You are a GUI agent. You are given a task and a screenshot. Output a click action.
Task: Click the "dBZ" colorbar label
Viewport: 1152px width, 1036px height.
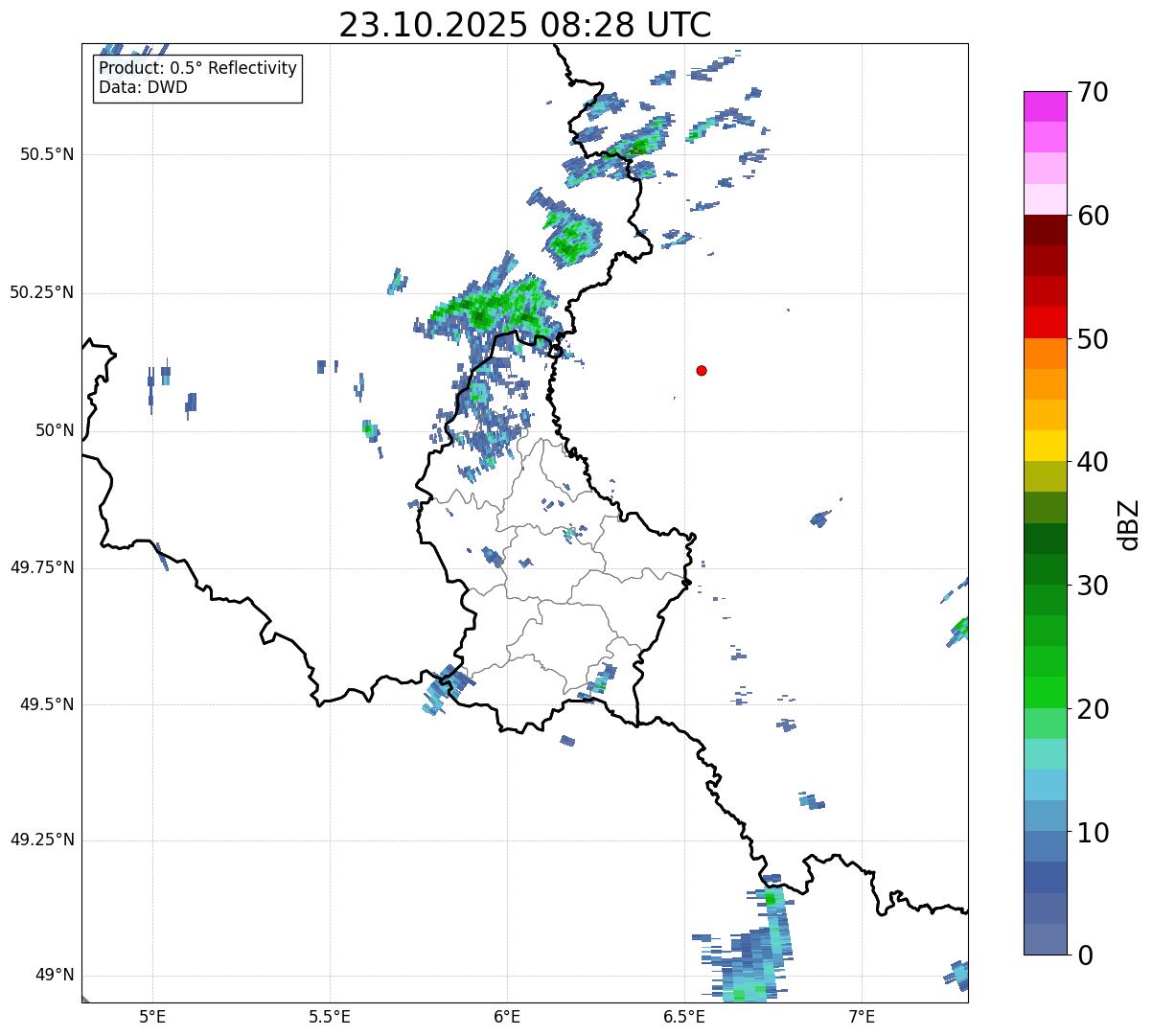pos(1129,523)
